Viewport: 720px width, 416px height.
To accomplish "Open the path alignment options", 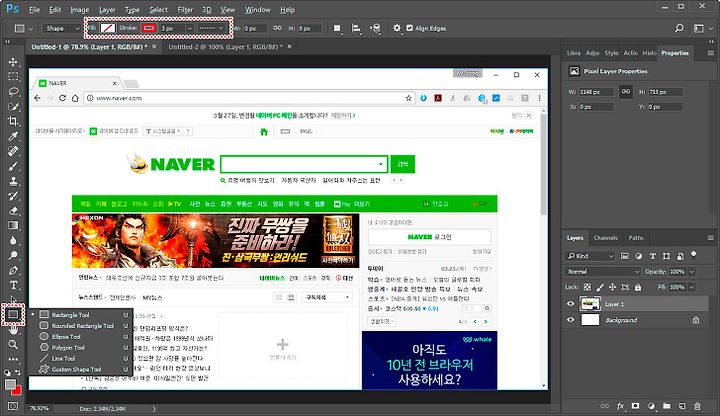I will pyautogui.click(x=356, y=28).
